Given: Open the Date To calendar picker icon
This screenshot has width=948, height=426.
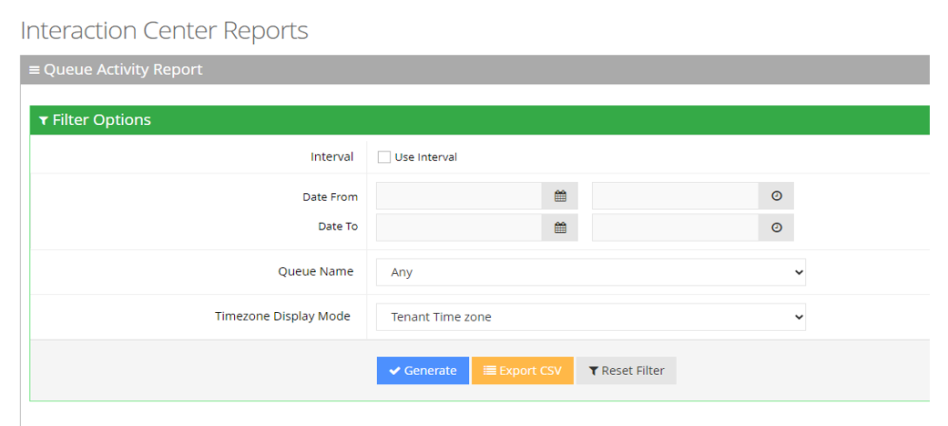Looking at the screenshot, I should click(x=560, y=227).
